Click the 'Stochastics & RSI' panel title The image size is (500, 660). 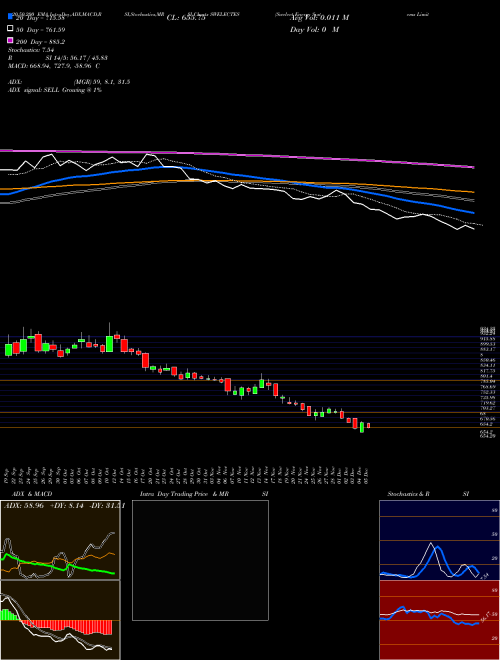click(428, 494)
